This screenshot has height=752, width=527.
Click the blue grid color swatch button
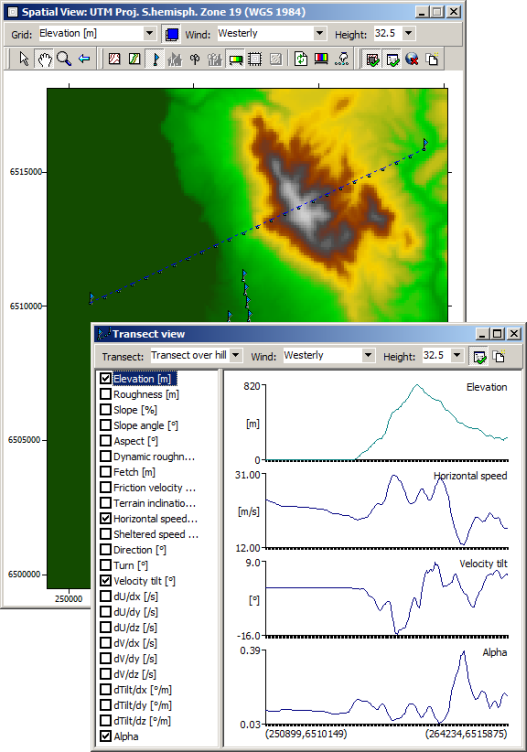click(171, 34)
